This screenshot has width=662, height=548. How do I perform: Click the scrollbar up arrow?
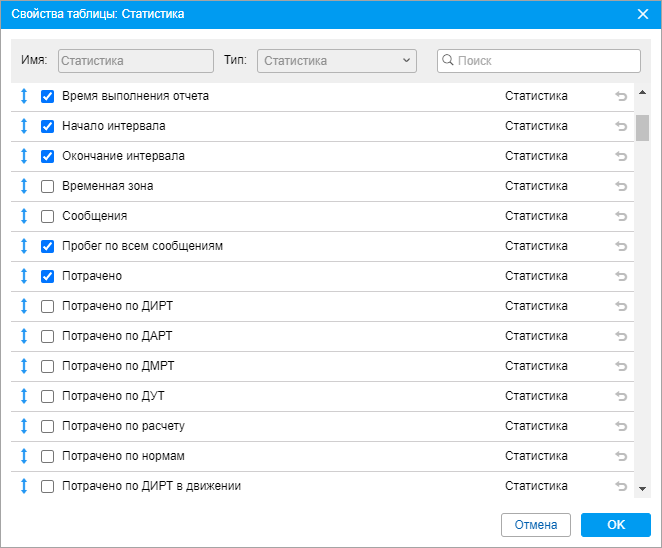pos(642,91)
